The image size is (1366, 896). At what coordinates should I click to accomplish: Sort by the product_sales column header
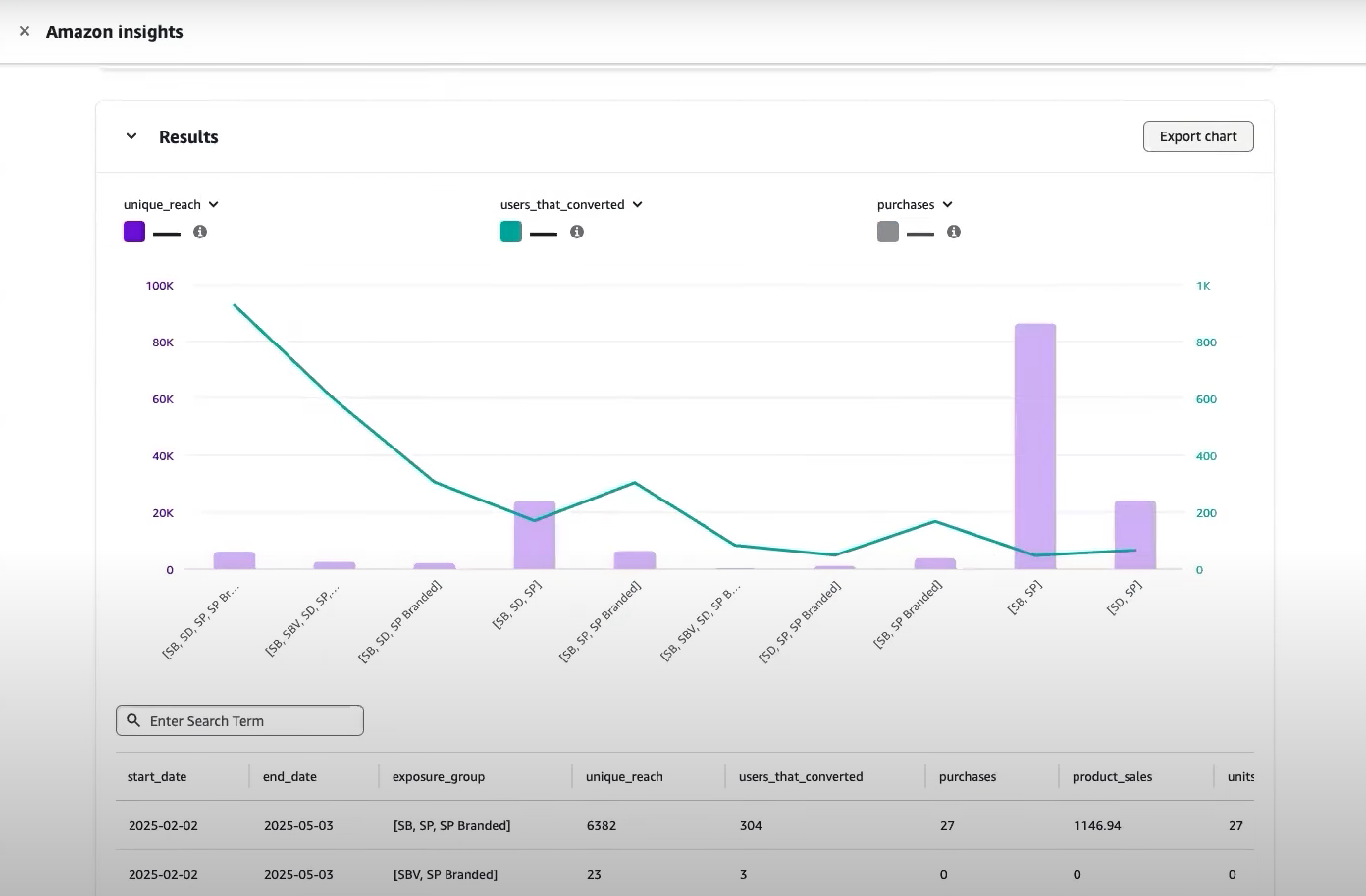pyautogui.click(x=1112, y=776)
